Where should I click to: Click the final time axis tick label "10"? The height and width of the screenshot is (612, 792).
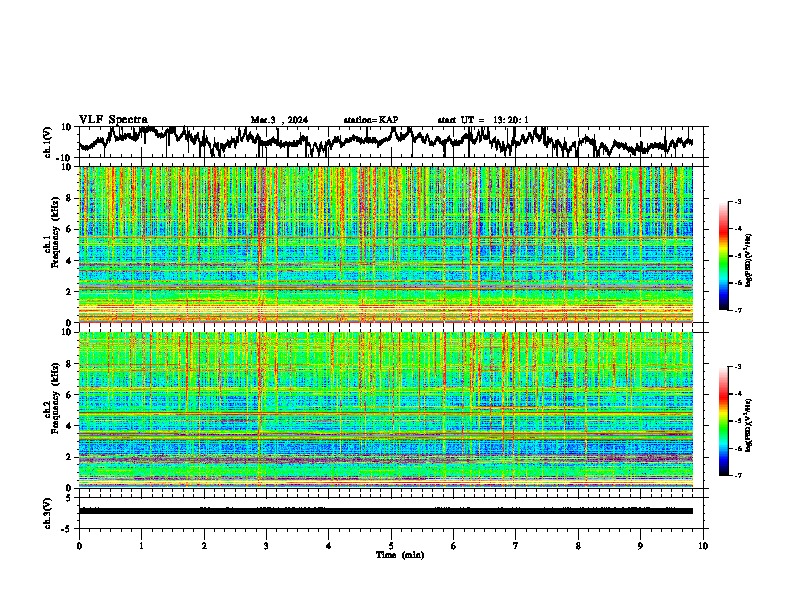(x=703, y=546)
